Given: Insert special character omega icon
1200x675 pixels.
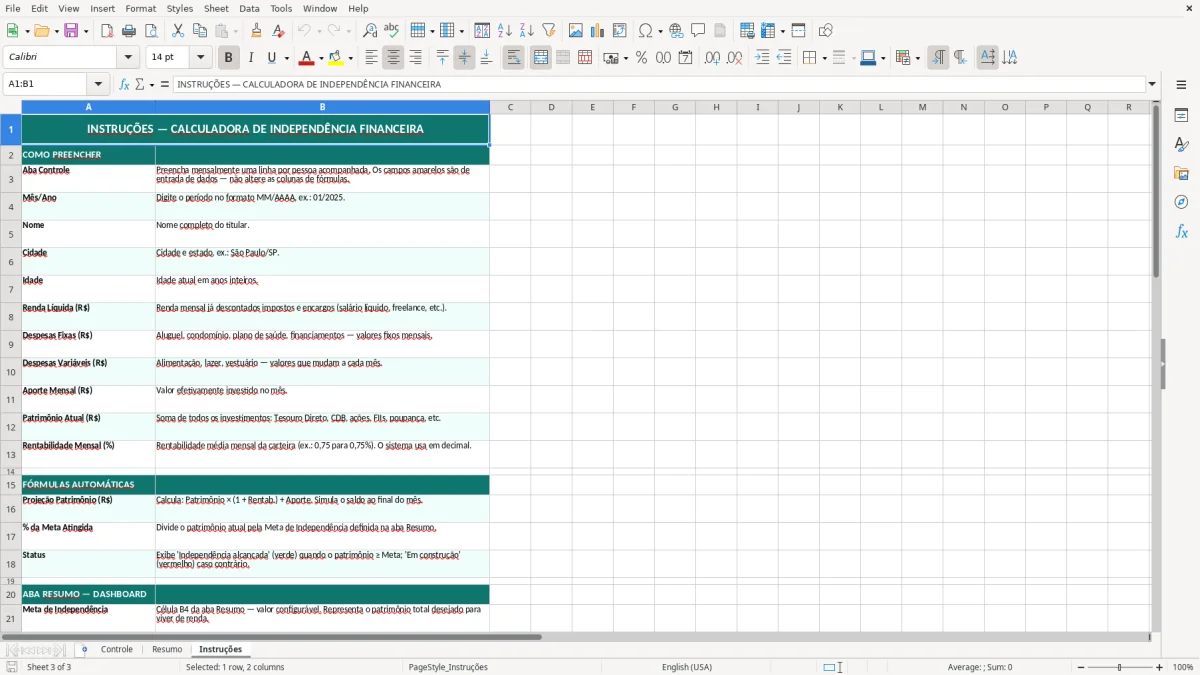Looking at the screenshot, I should (646, 31).
